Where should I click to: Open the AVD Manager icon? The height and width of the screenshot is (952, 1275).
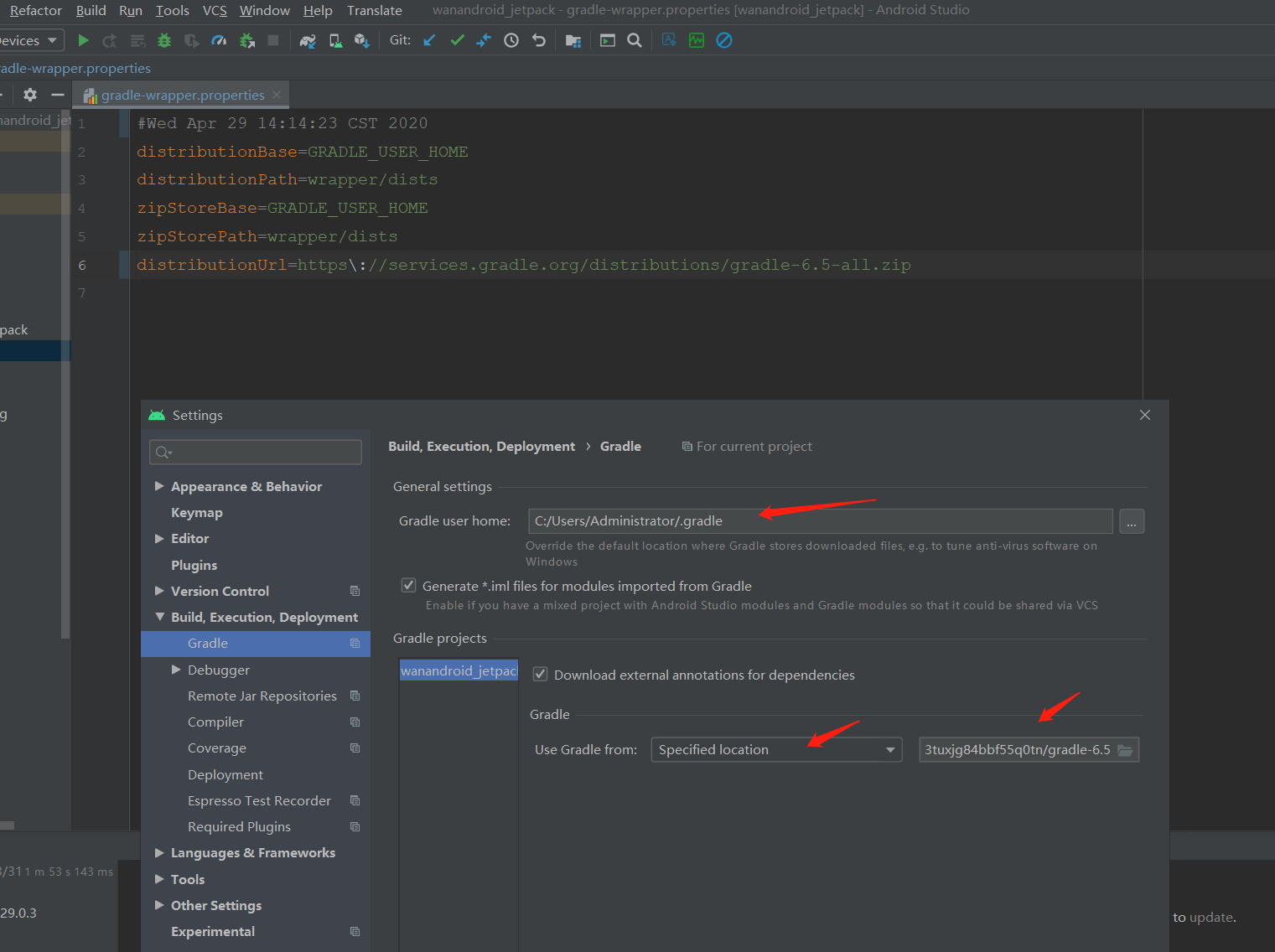[335, 40]
